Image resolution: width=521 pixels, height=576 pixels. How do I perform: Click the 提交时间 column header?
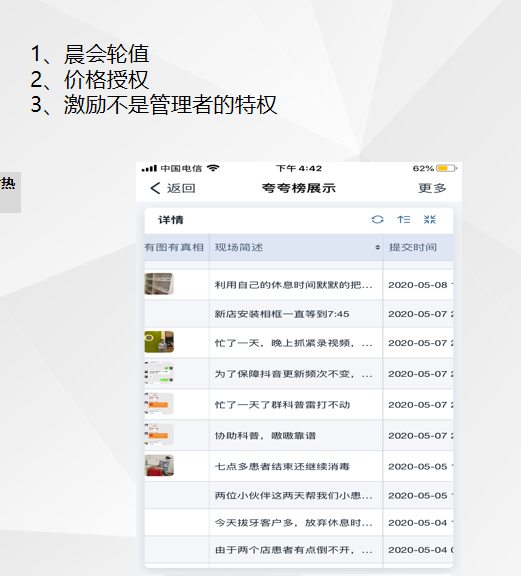pos(413,247)
